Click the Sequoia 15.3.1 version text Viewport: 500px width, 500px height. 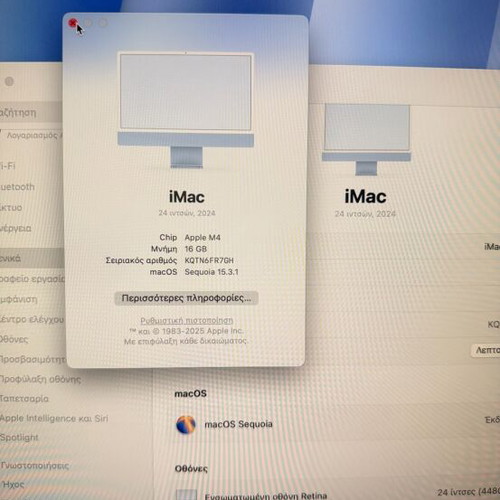click(211, 272)
